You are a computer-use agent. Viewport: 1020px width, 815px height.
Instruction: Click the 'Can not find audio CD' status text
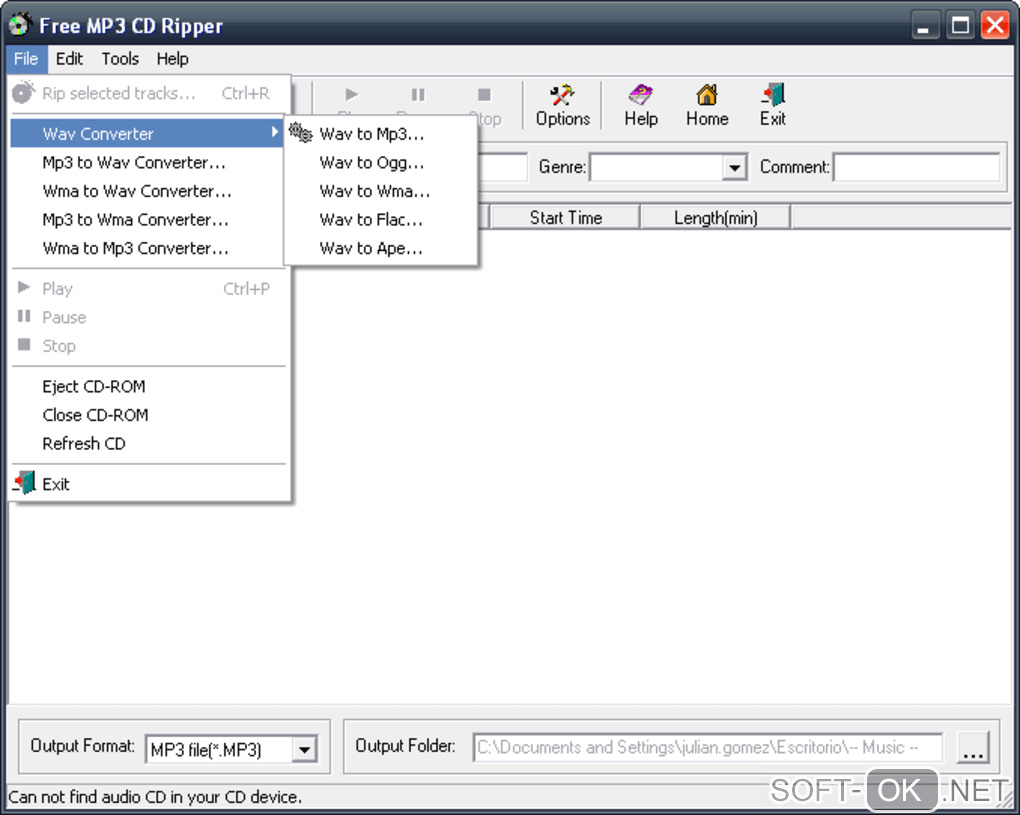pos(155,797)
